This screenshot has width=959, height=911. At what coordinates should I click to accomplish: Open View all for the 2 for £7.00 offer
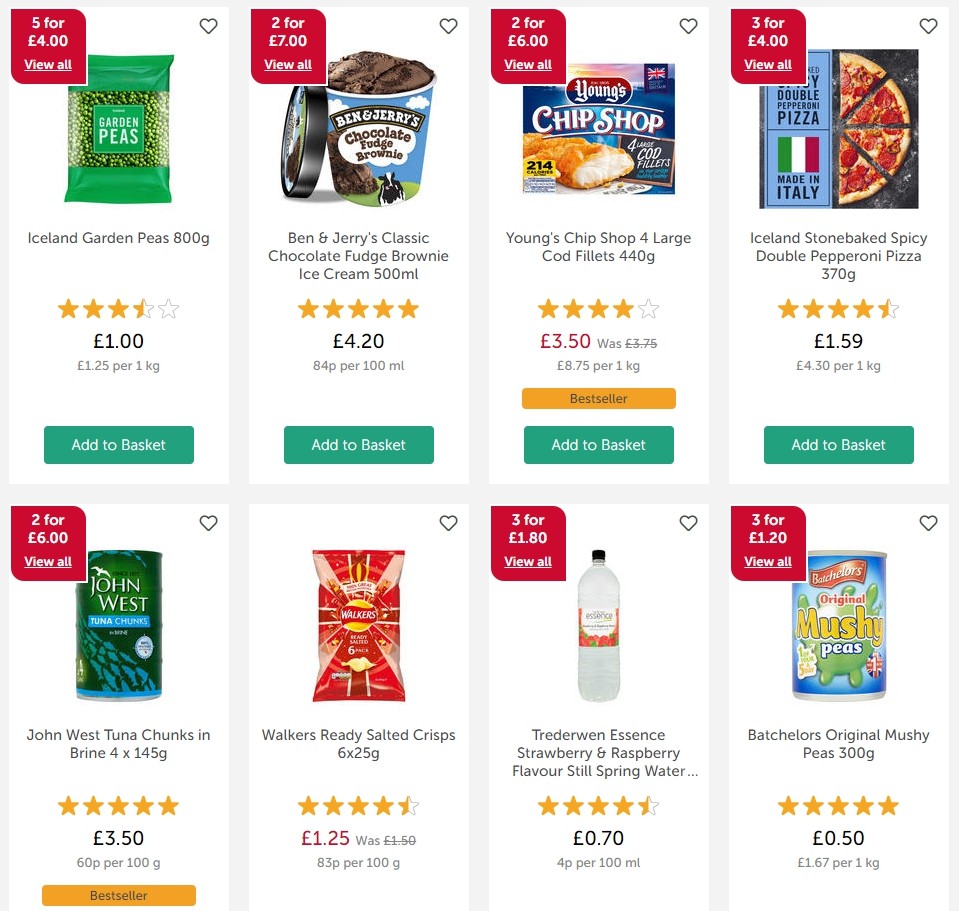pyautogui.click(x=288, y=64)
